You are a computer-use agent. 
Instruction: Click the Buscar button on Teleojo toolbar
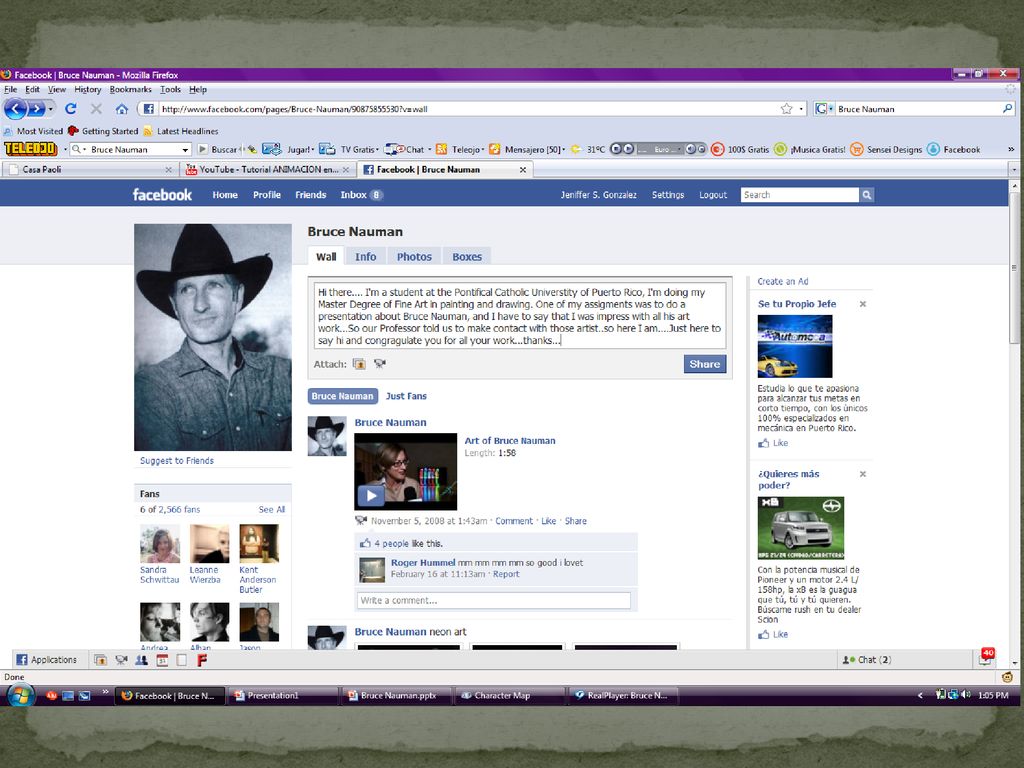[x=217, y=150]
